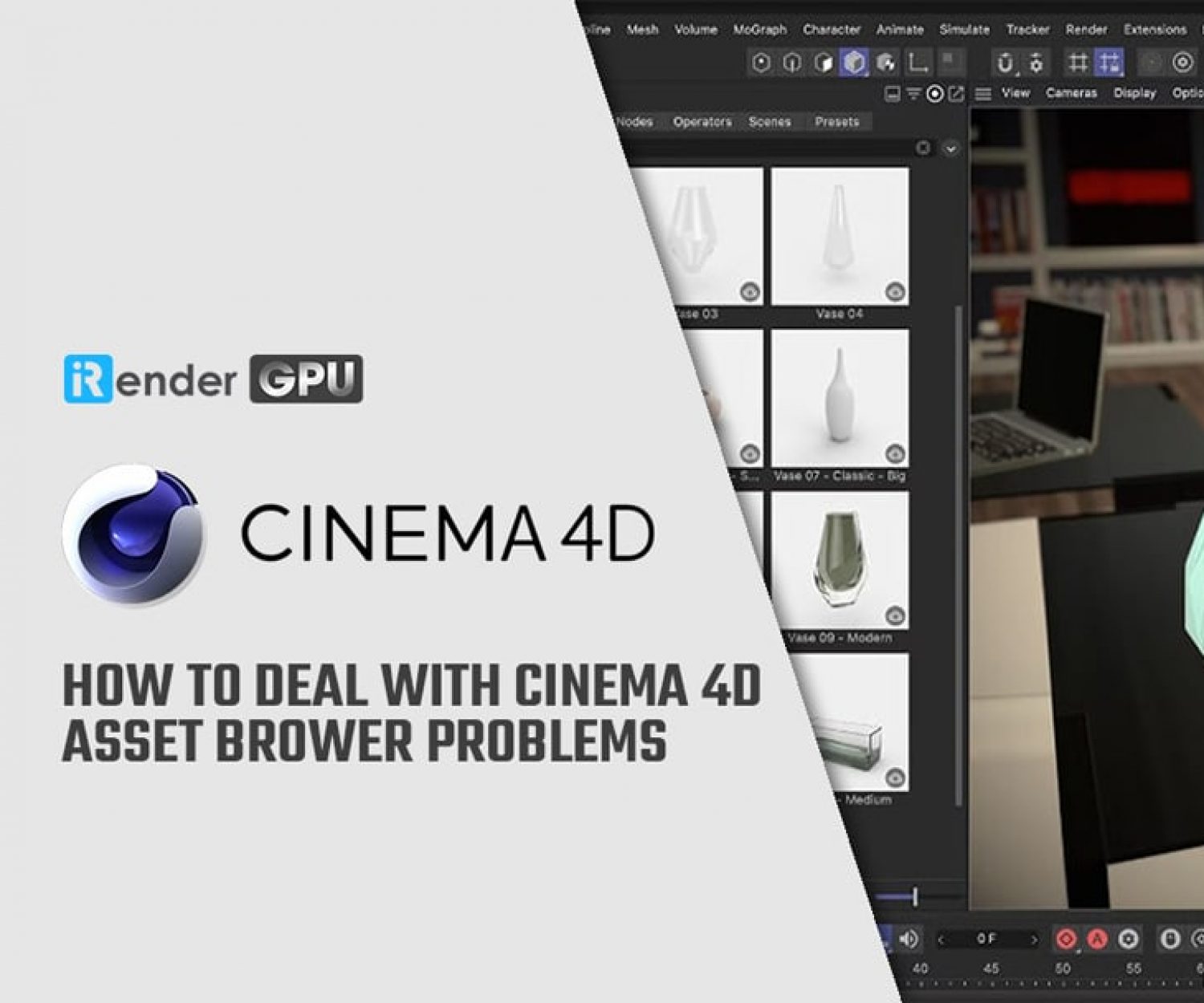Adjust thumbnail size slider below assets

pos(915,895)
